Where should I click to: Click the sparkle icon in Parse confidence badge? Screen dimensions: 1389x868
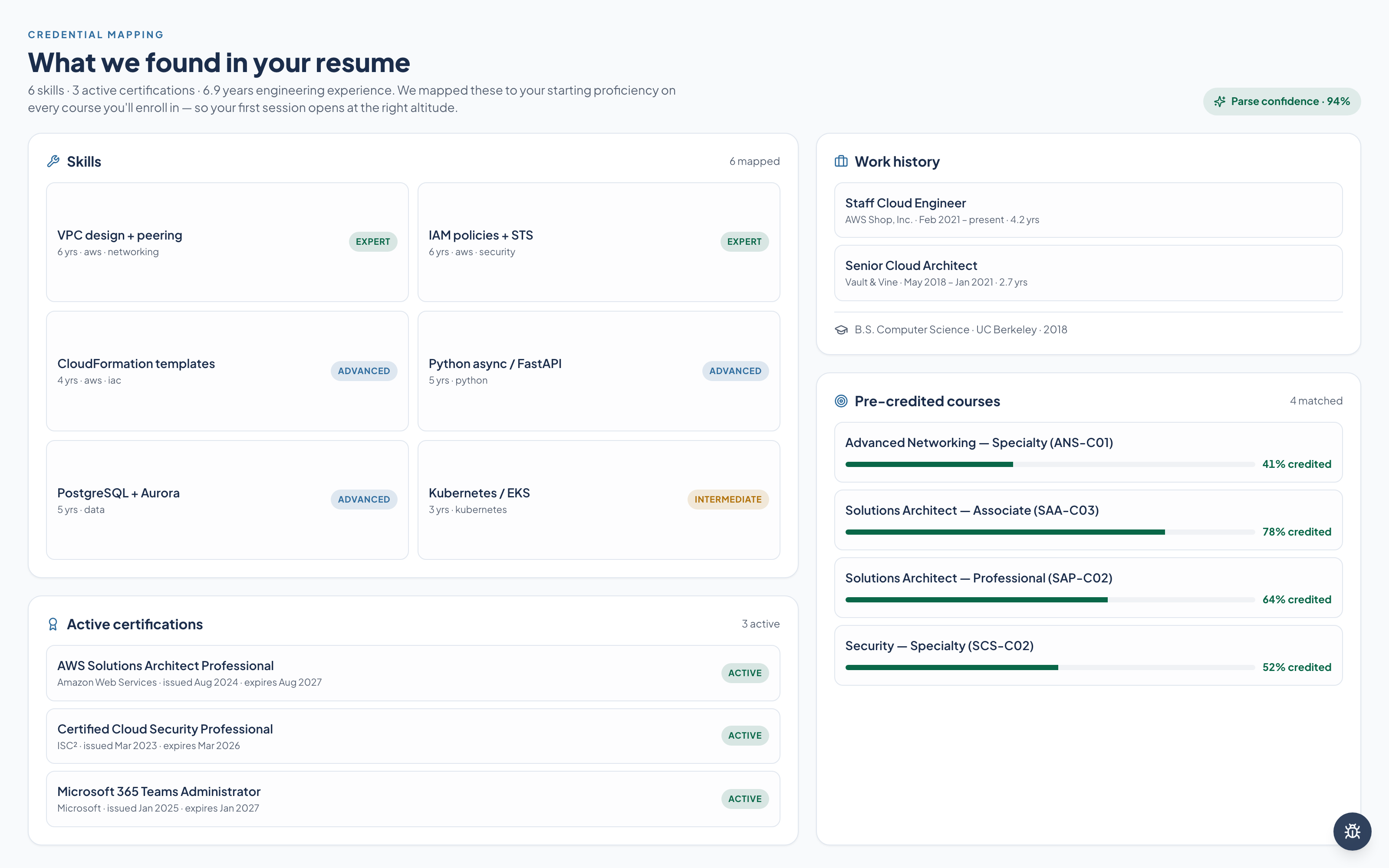click(1220, 102)
